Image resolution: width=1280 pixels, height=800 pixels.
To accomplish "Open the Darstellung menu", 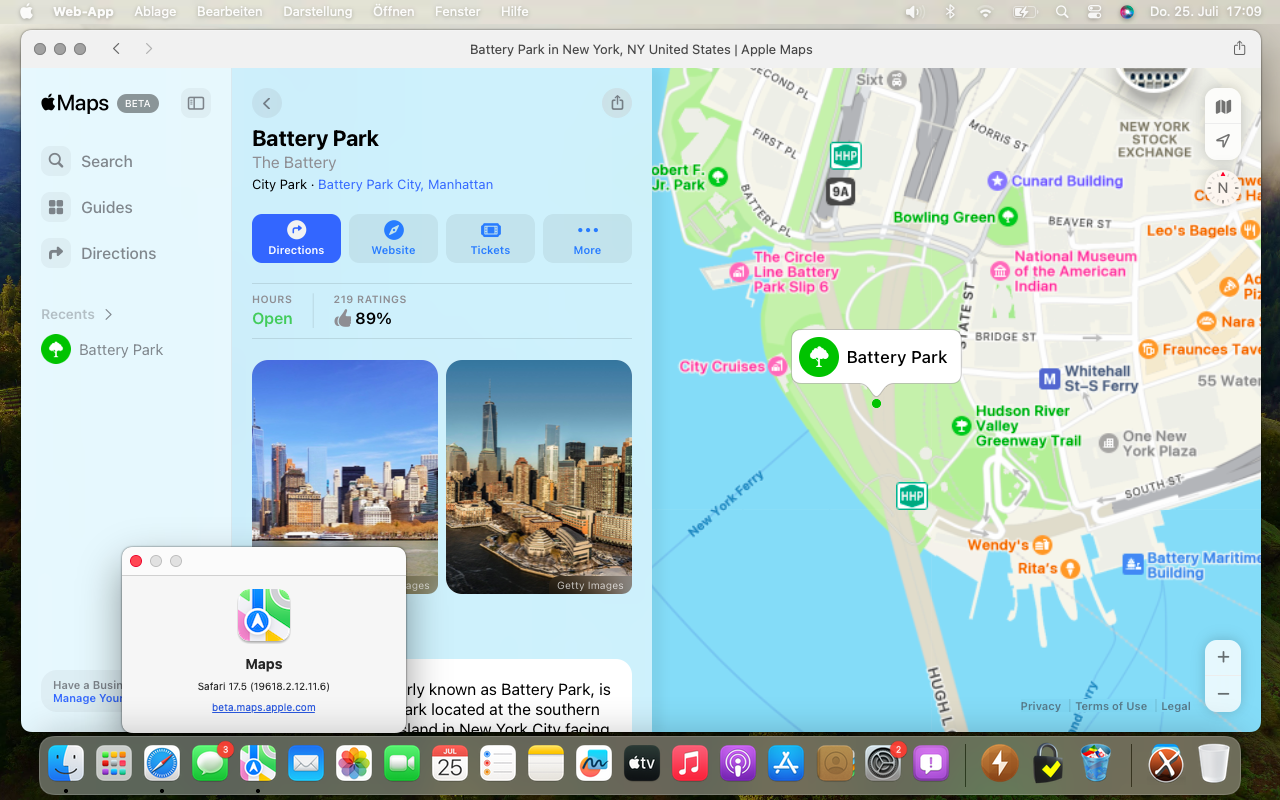I will 318,12.
